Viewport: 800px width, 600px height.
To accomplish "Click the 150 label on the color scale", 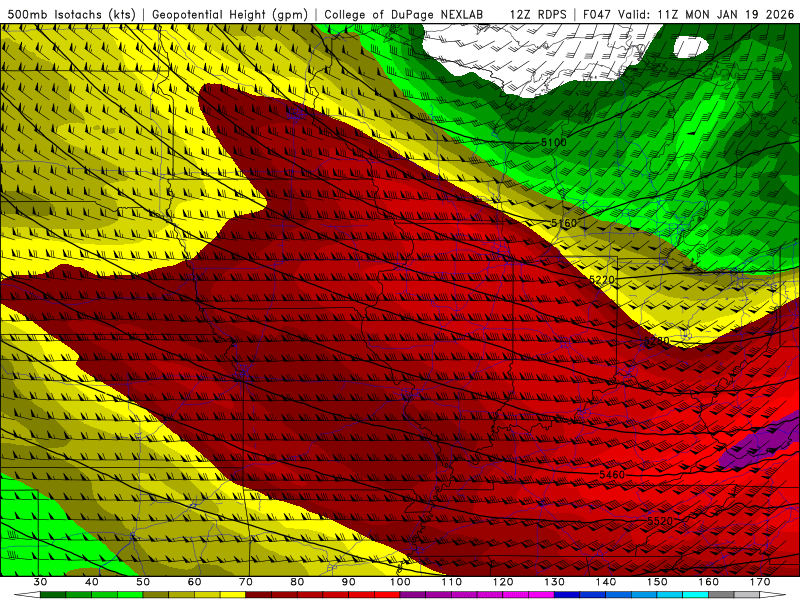I will point(657,582).
